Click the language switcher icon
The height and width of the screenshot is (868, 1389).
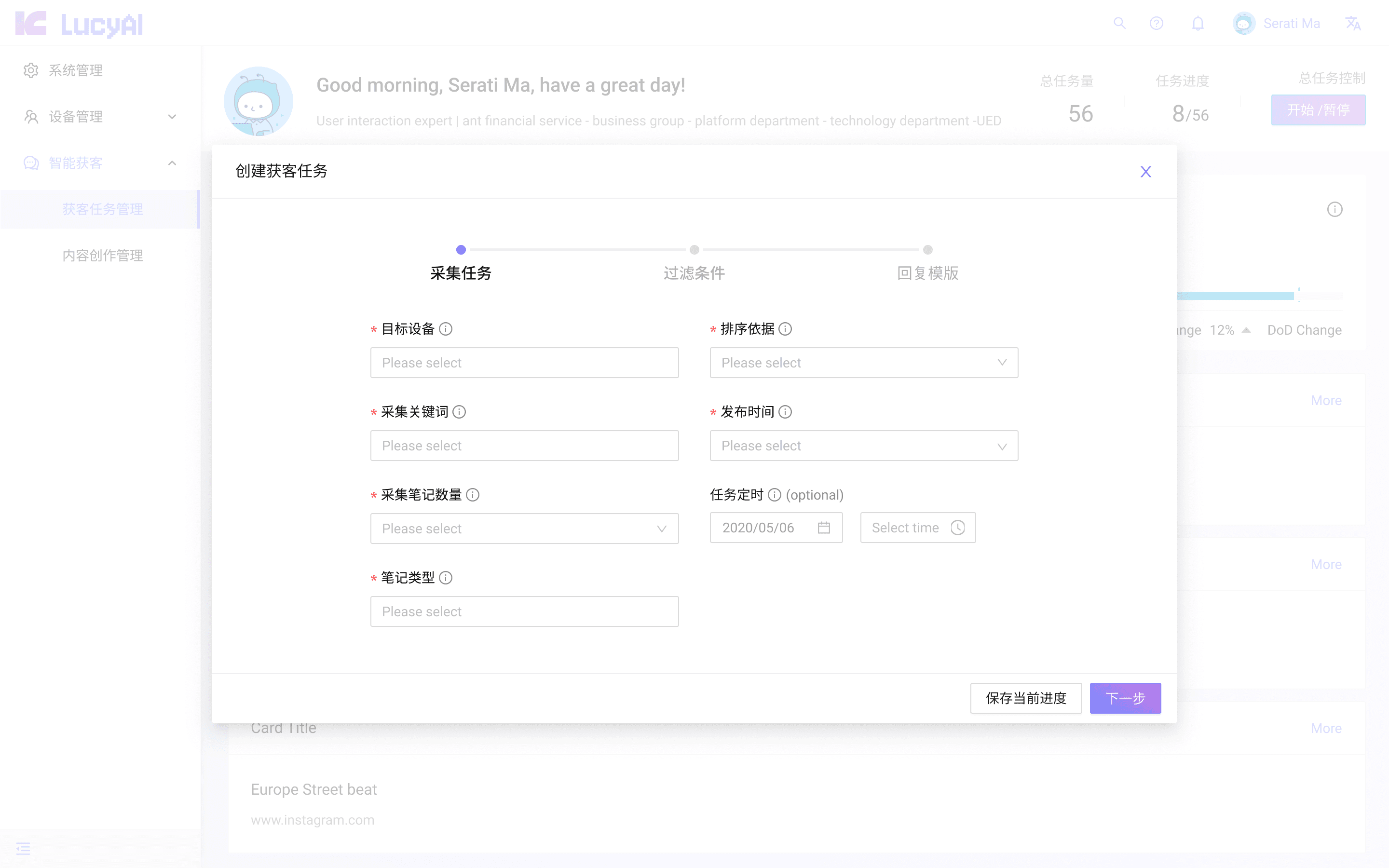coord(1353,23)
